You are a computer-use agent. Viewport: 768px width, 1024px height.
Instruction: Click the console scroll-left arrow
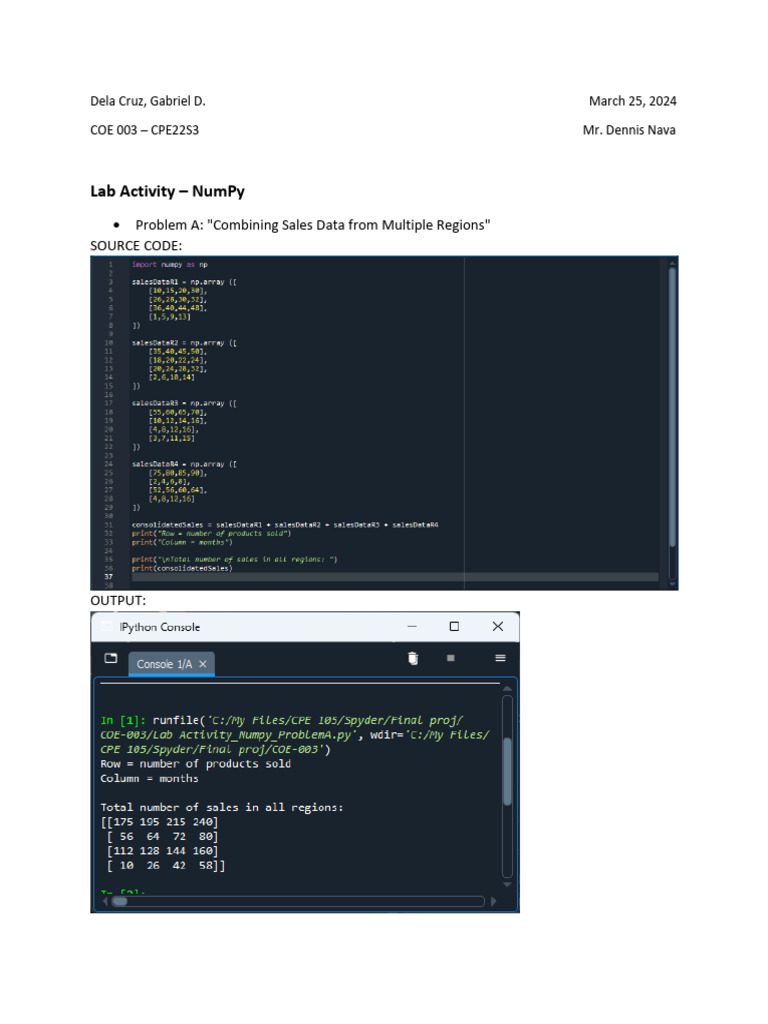[x=105, y=901]
